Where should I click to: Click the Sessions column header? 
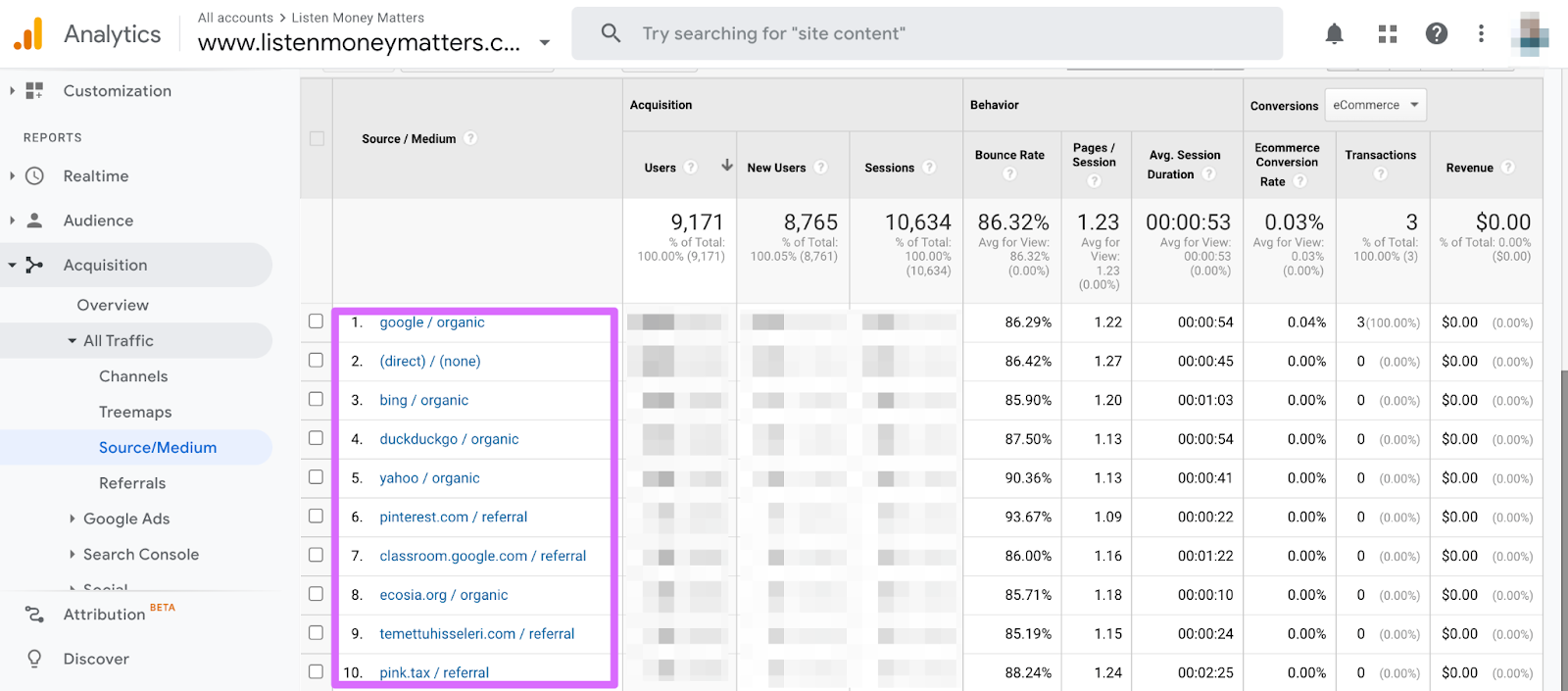tap(889, 168)
